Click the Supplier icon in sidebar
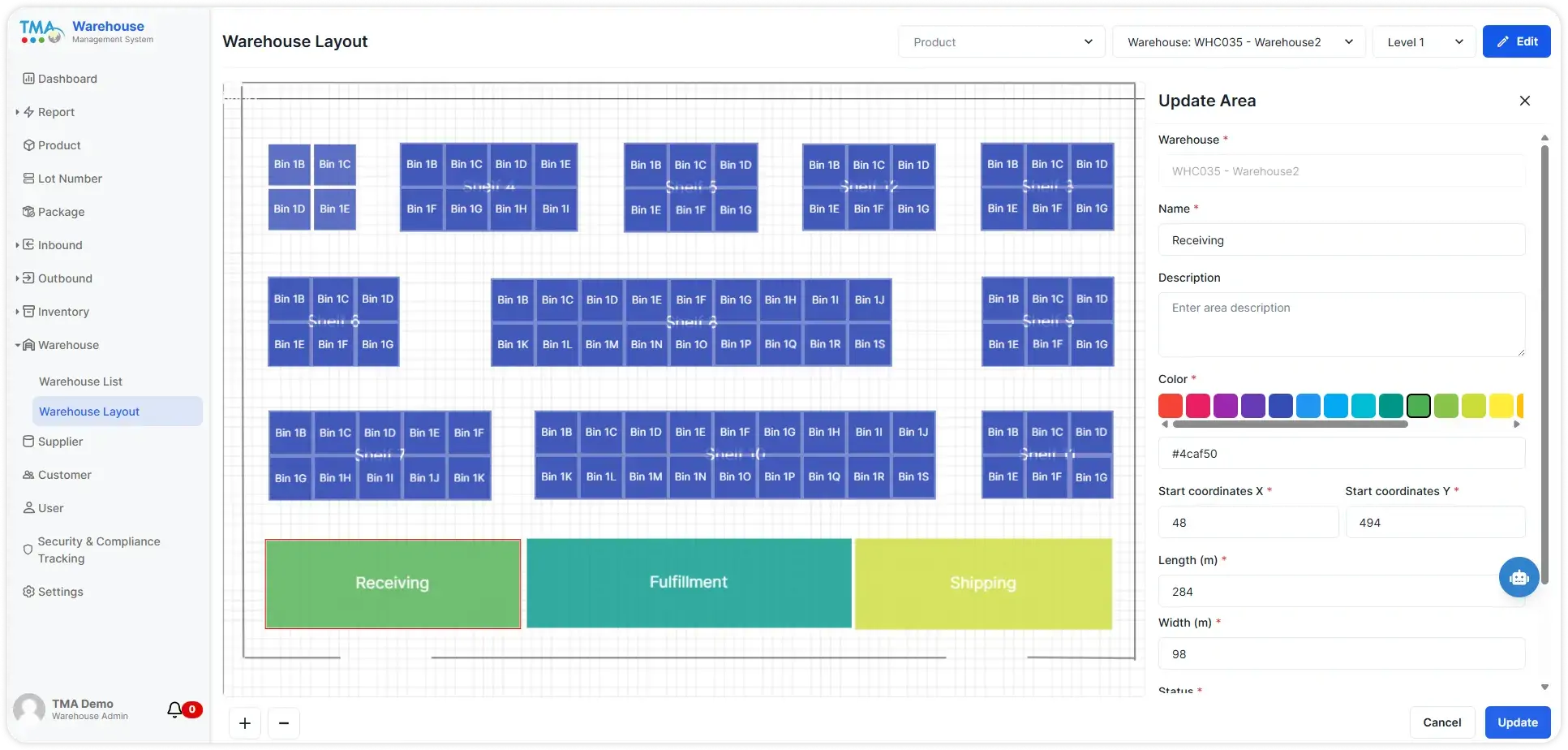 tap(28, 442)
